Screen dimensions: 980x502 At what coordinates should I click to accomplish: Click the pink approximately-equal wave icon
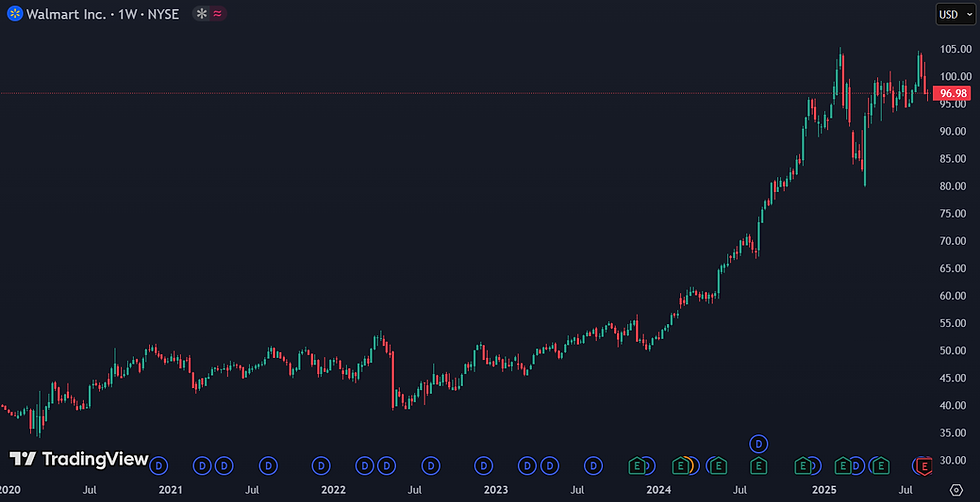[x=218, y=13]
